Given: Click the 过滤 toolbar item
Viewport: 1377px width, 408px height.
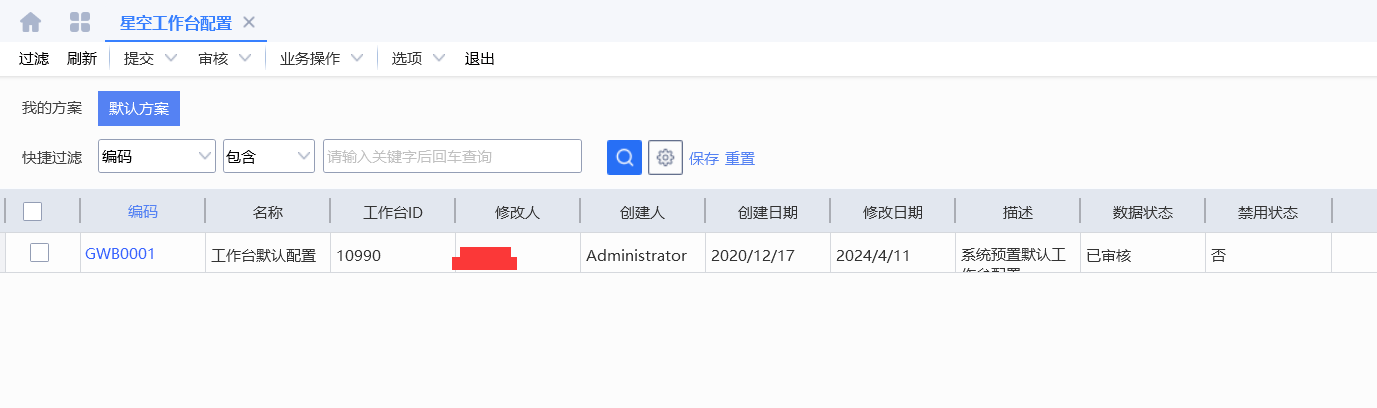Looking at the screenshot, I should (34, 58).
